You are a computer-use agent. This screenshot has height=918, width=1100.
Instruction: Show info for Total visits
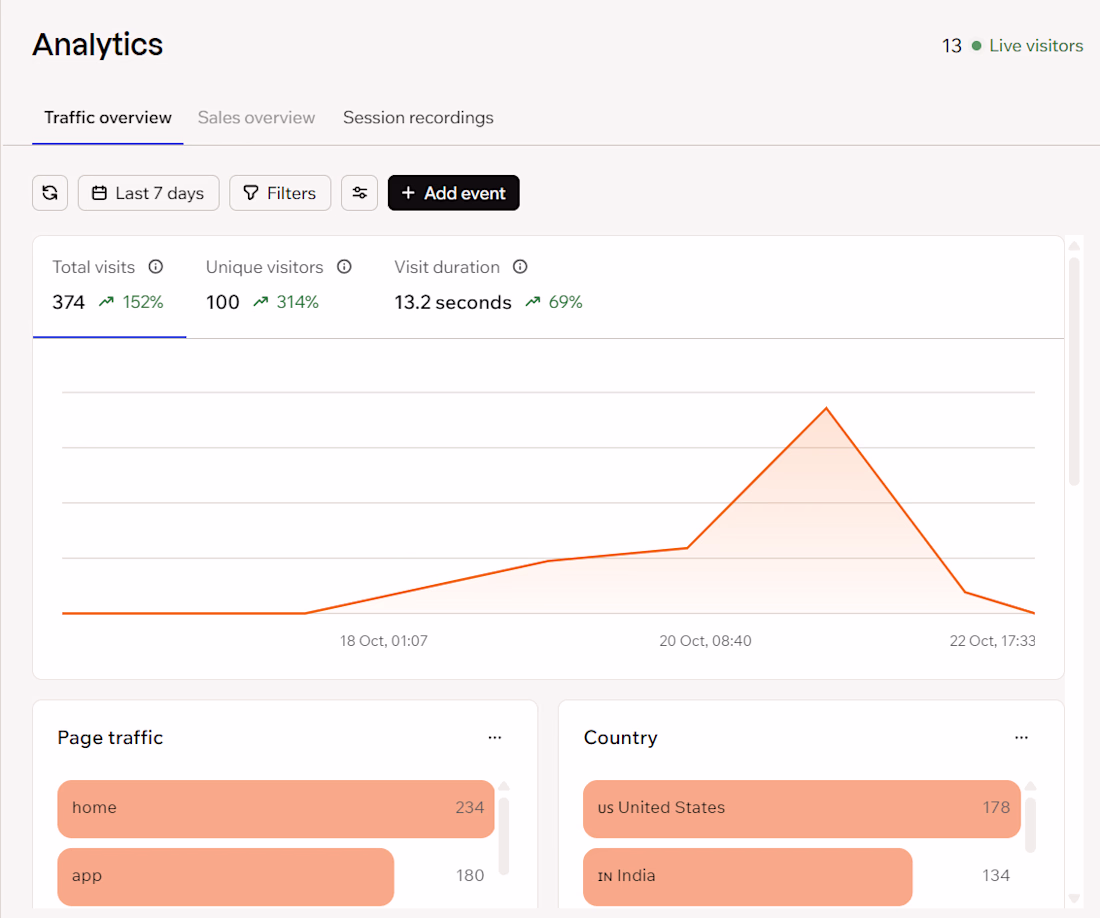(x=156, y=266)
